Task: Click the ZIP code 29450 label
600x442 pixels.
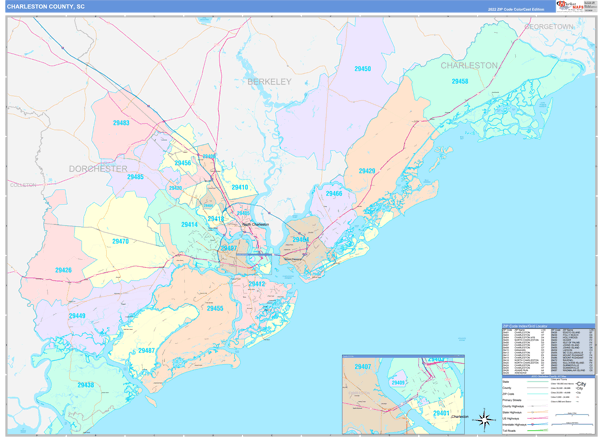Action: (363, 69)
